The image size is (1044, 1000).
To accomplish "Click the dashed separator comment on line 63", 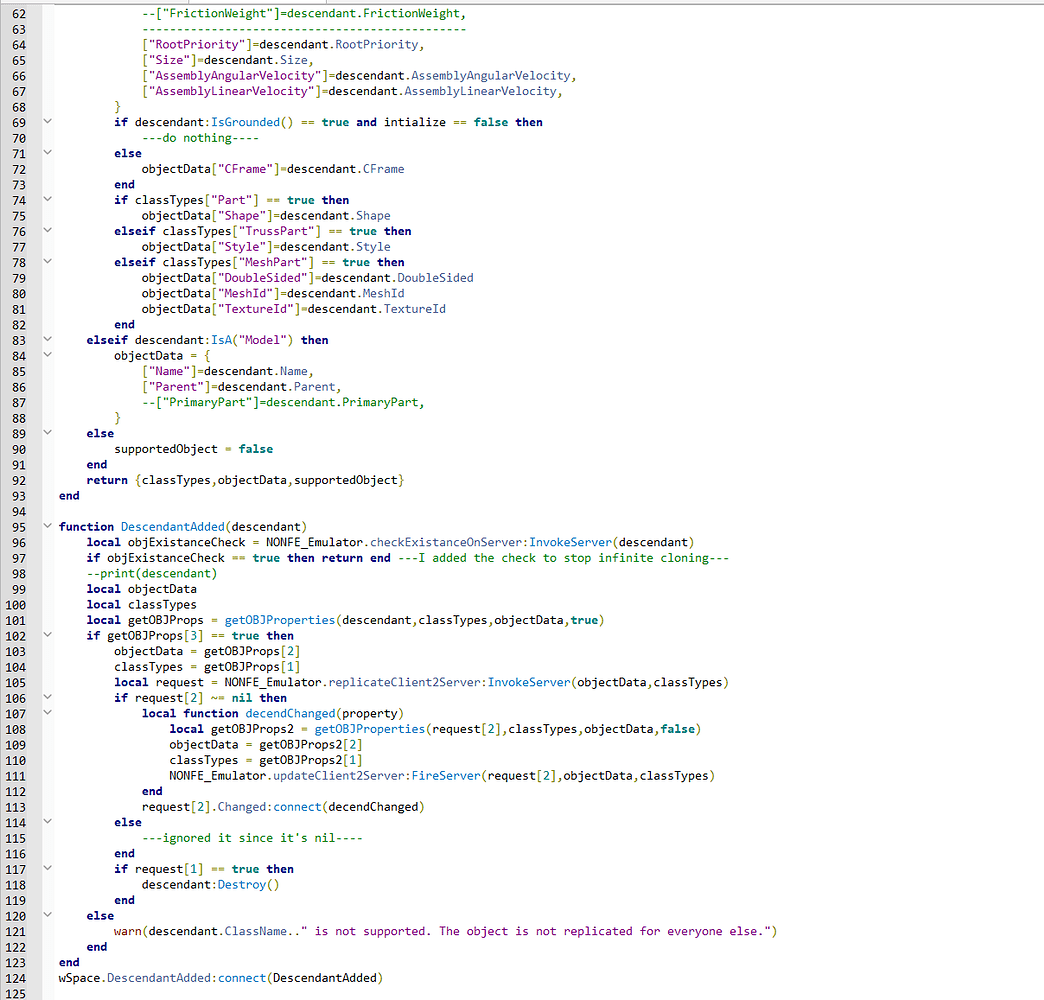I will pyautogui.click(x=304, y=29).
